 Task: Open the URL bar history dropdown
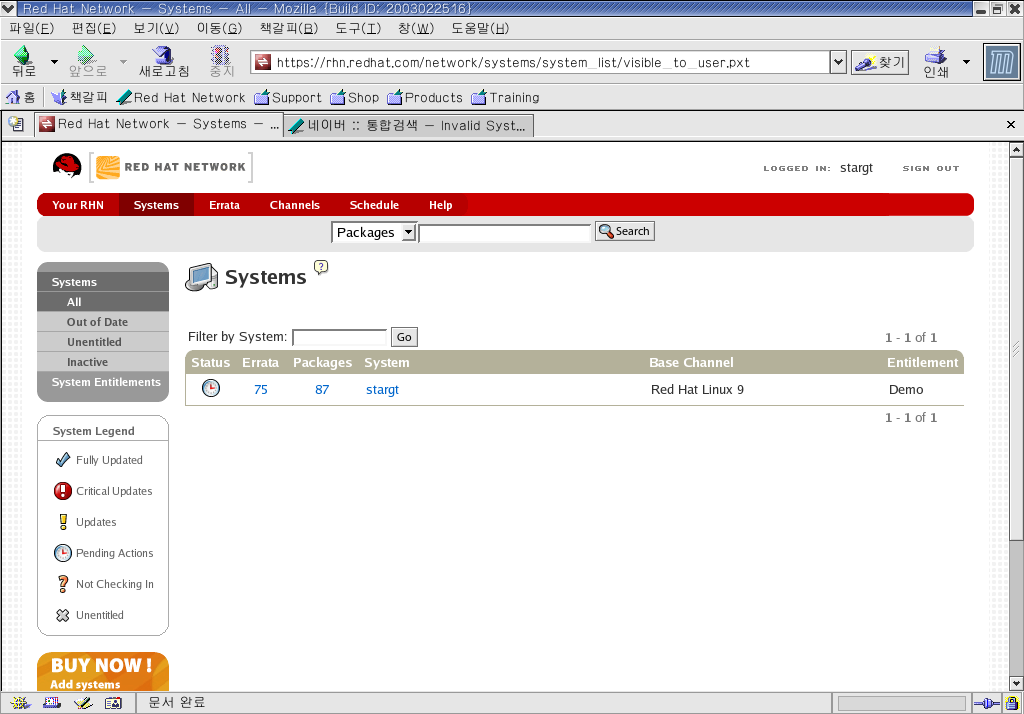pyautogui.click(x=839, y=62)
